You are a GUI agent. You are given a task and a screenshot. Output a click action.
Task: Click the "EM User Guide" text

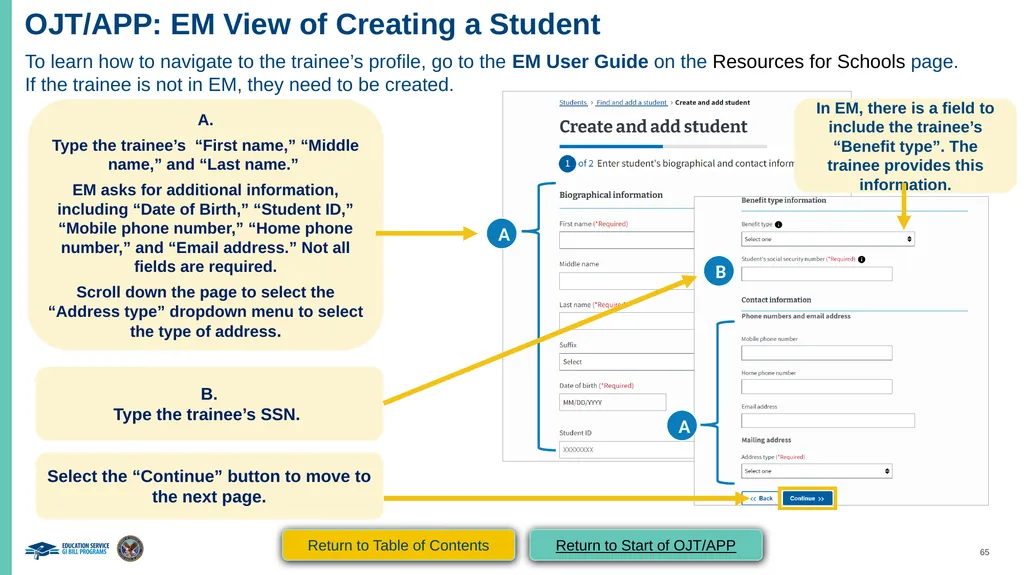point(580,61)
